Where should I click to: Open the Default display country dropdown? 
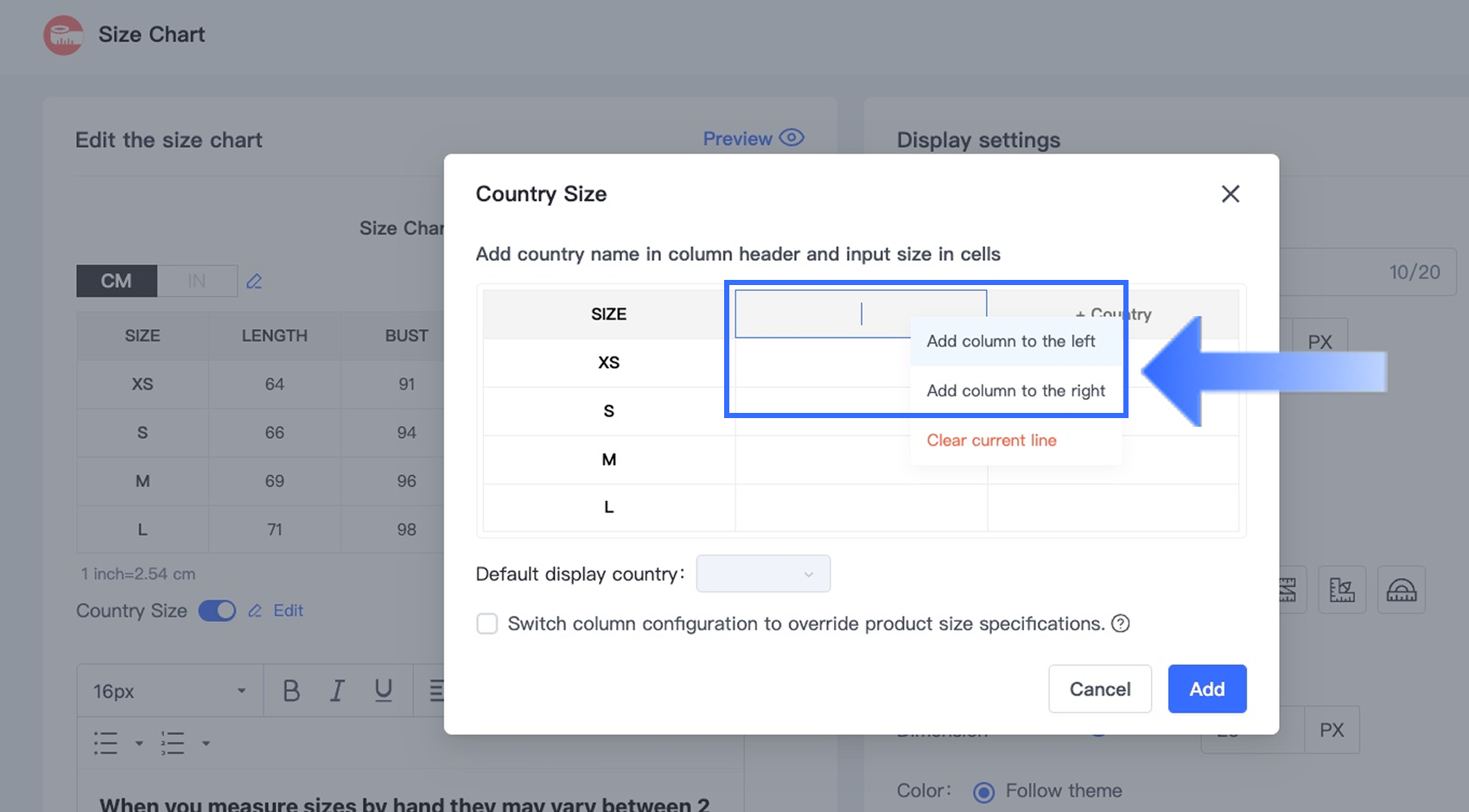click(763, 574)
